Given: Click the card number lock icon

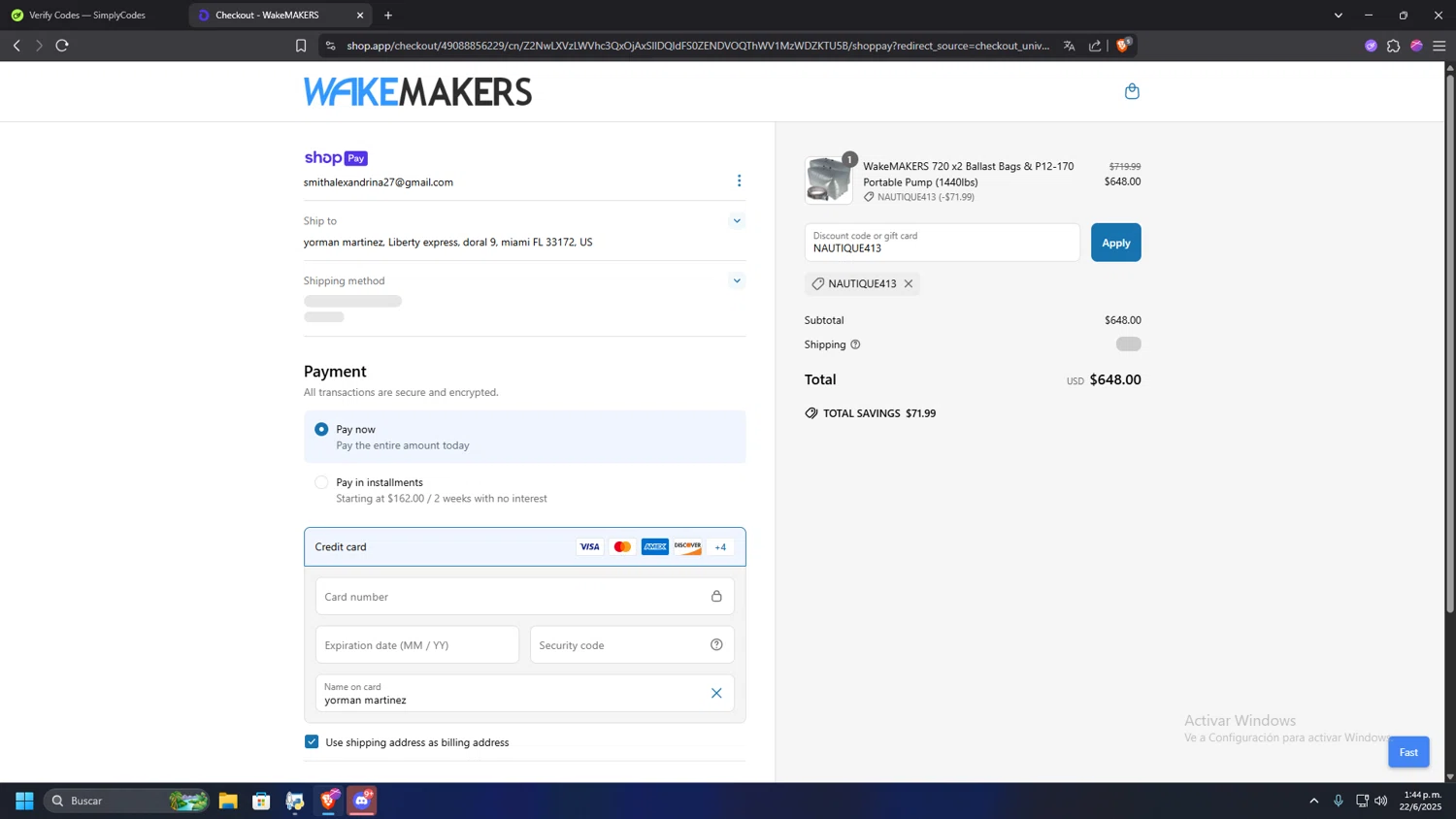Looking at the screenshot, I should (716, 596).
